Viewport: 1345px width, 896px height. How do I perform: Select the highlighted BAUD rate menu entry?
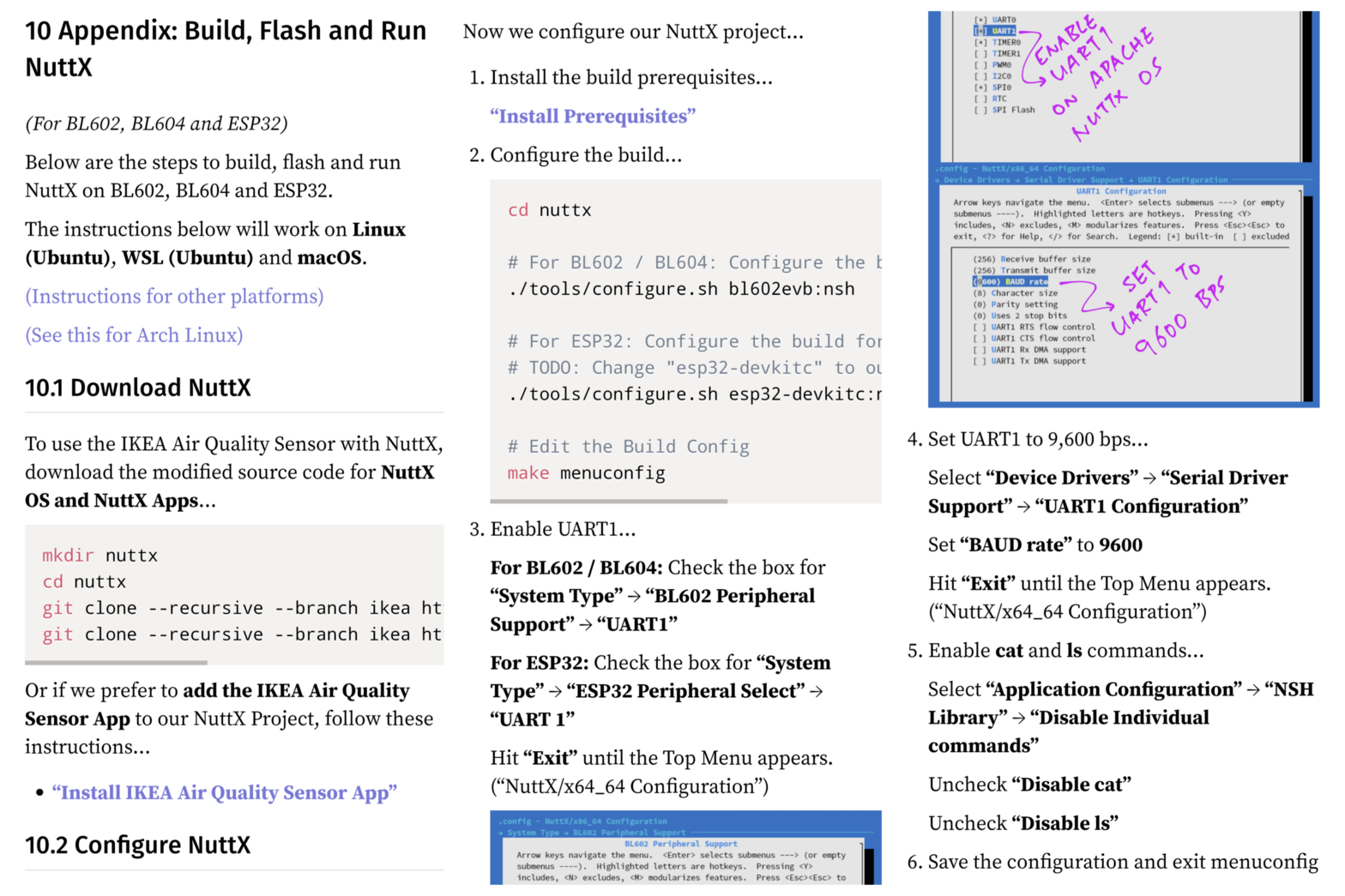click(1010, 281)
